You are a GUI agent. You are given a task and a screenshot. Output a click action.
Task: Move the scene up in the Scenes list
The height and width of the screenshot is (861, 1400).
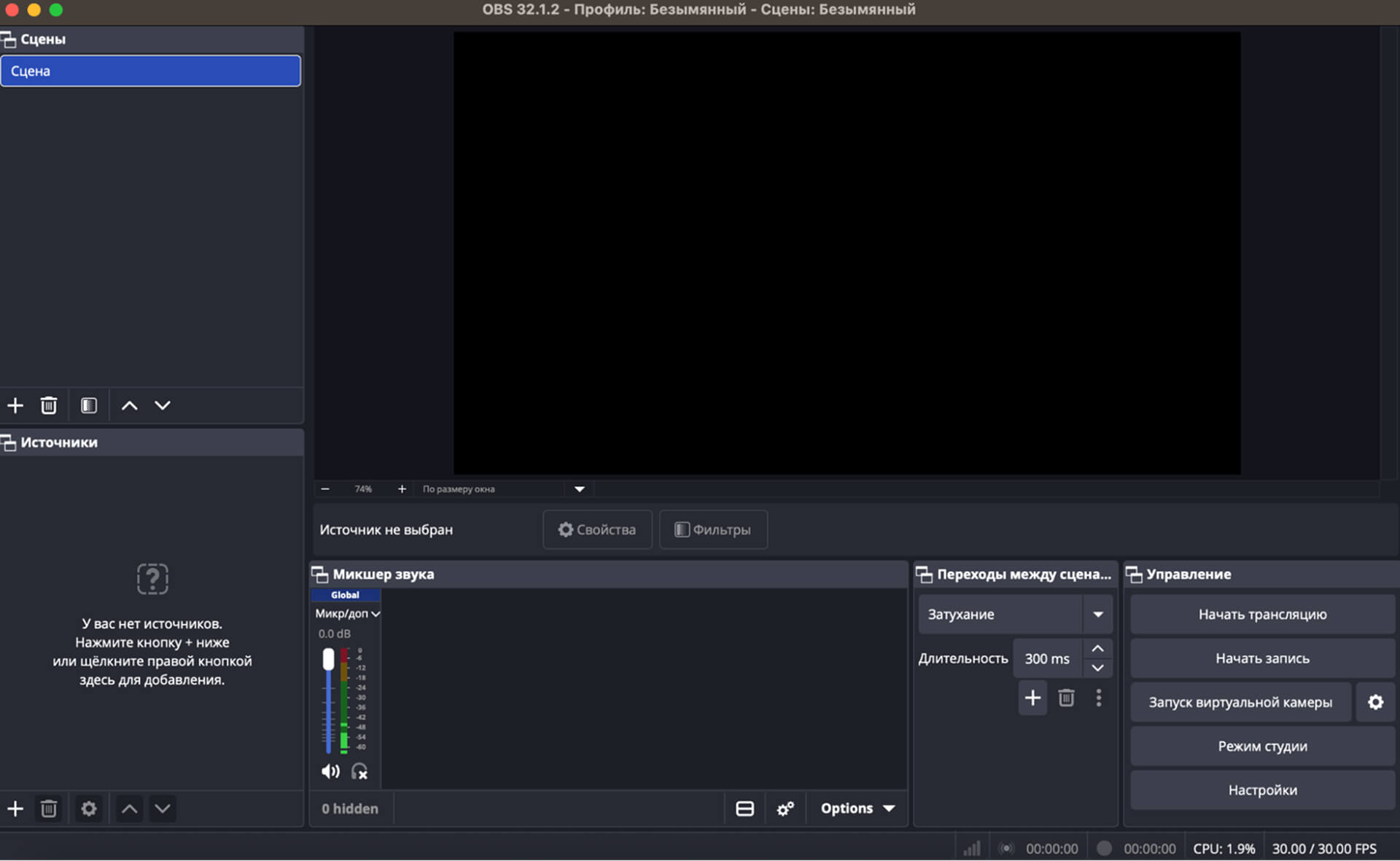coord(129,405)
